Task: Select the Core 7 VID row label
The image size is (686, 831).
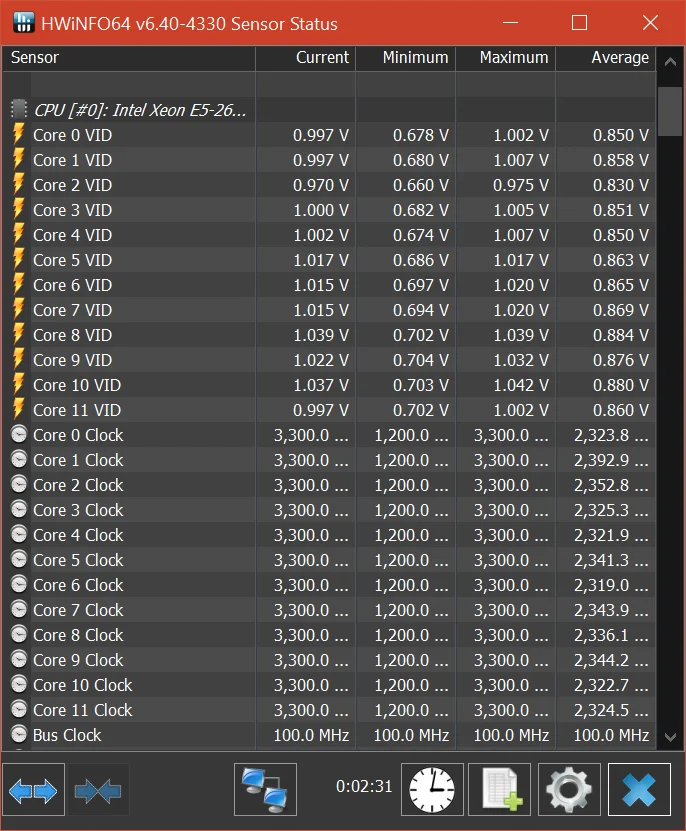Action: [x=73, y=310]
